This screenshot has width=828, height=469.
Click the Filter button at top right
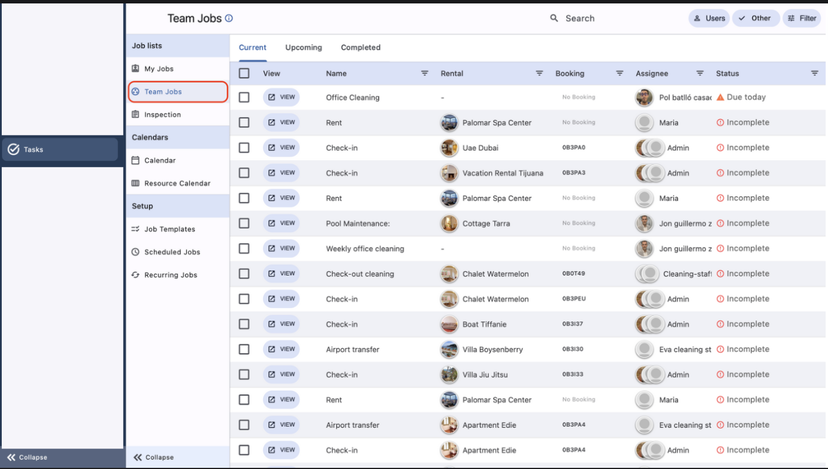pyautogui.click(x=801, y=18)
